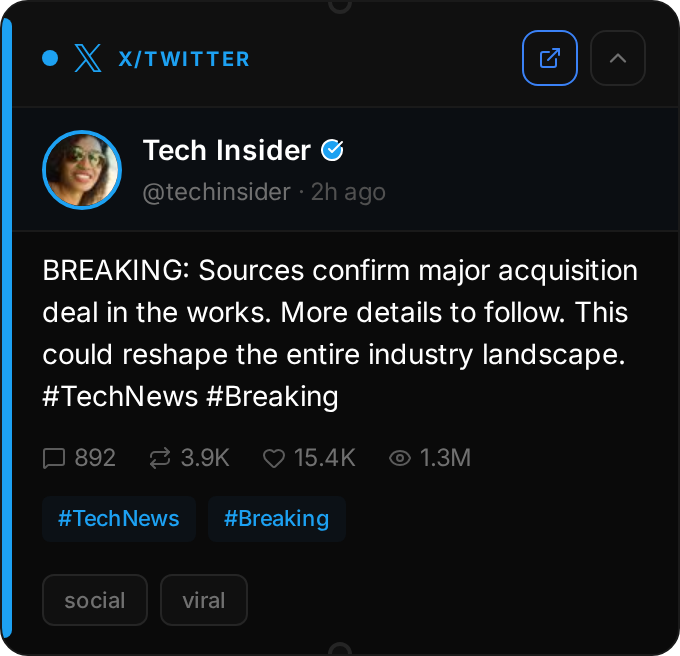Click the views eye icon
The height and width of the screenshot is (656, 680).
[400, 459]
